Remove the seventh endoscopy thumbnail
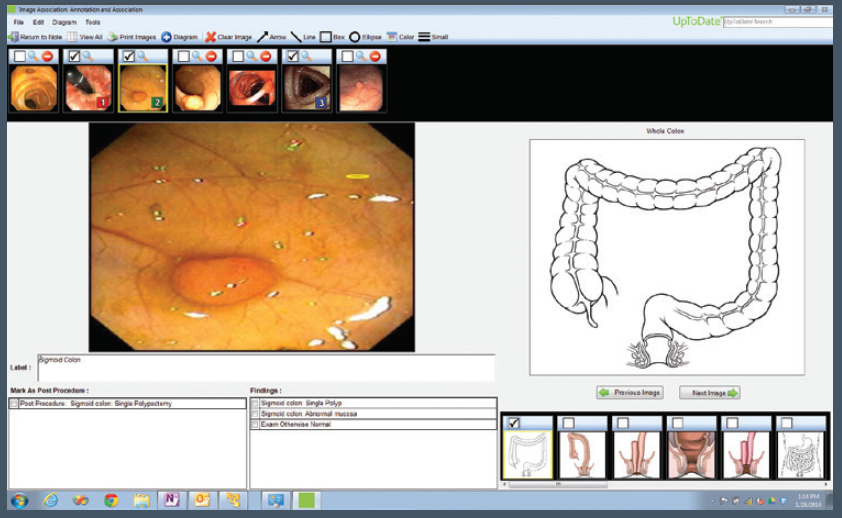842x518 pixels. (375, 56)
